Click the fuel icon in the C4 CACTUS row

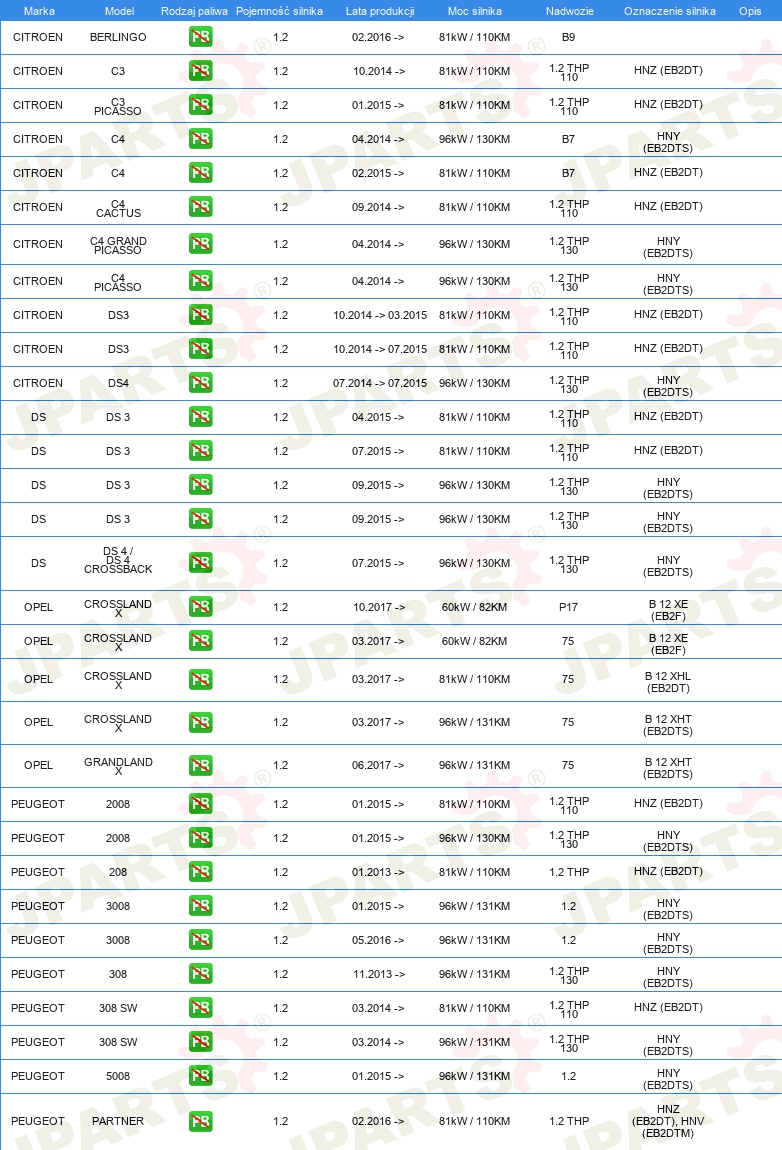[x=200, y=207]
